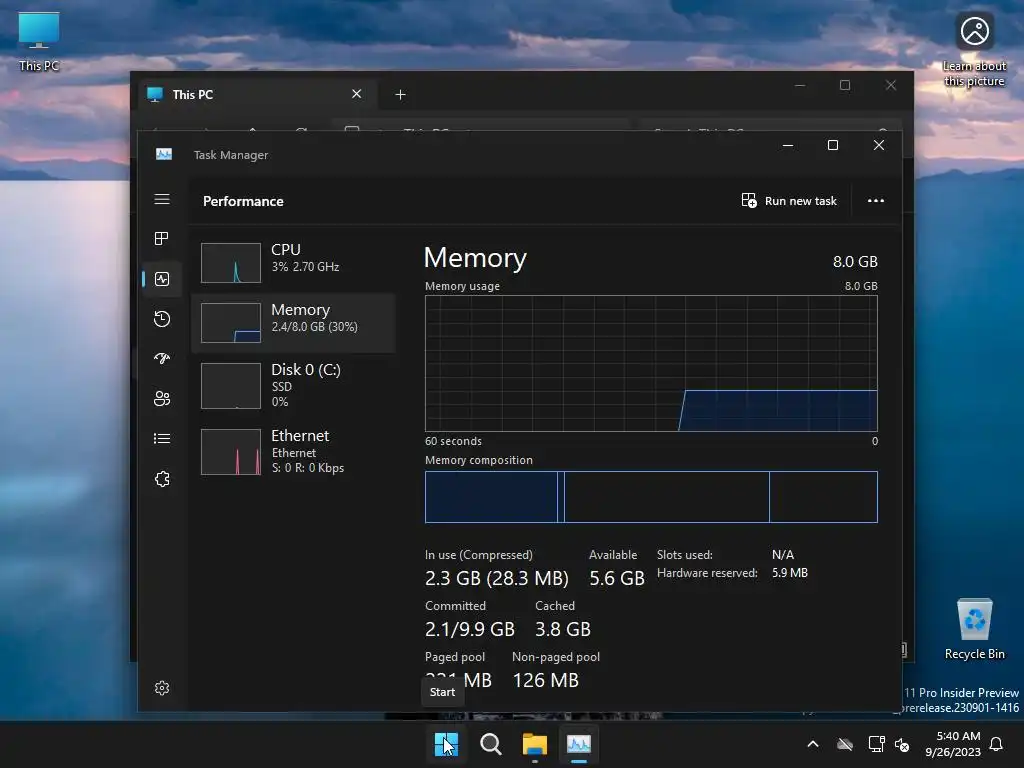Open the Startup apps icon in sidebar
1024x768 pixels.
tap(162, 359)
